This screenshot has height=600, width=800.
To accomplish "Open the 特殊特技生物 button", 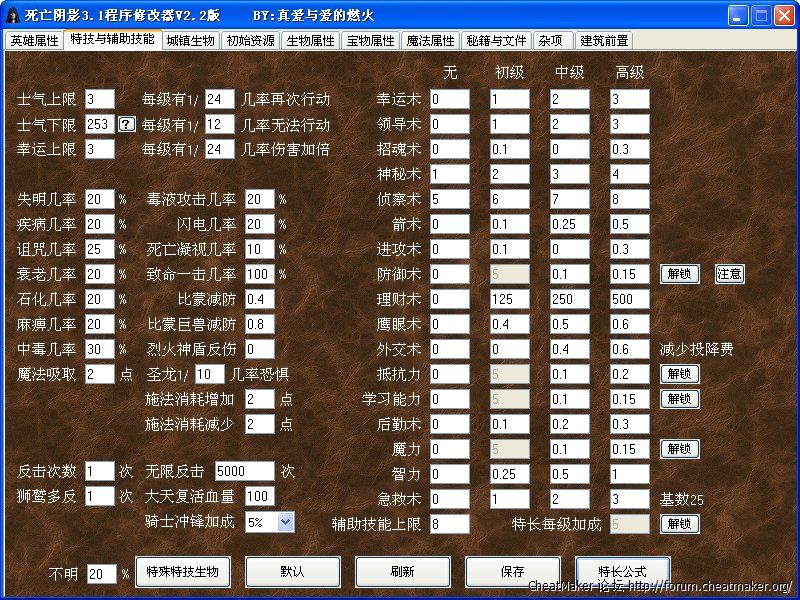I will tap(183, 572).
